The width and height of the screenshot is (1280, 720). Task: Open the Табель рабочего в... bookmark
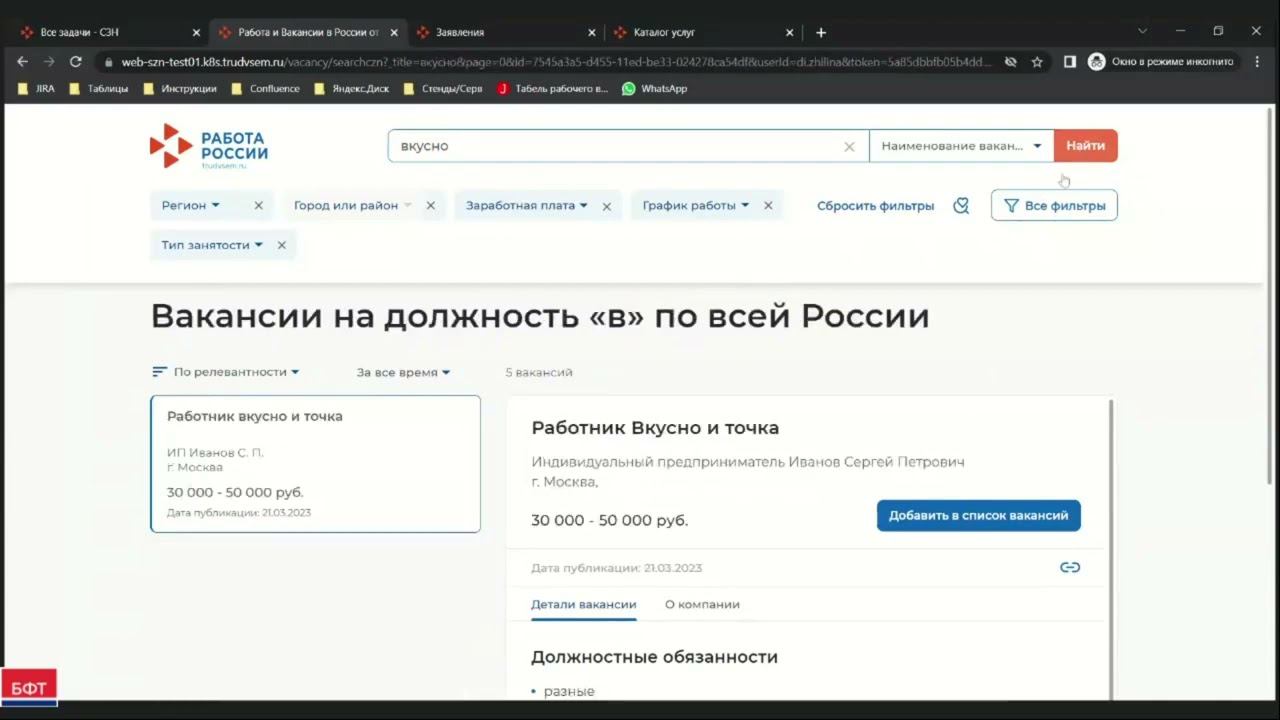pyautogui.click(x=552, y=88)
